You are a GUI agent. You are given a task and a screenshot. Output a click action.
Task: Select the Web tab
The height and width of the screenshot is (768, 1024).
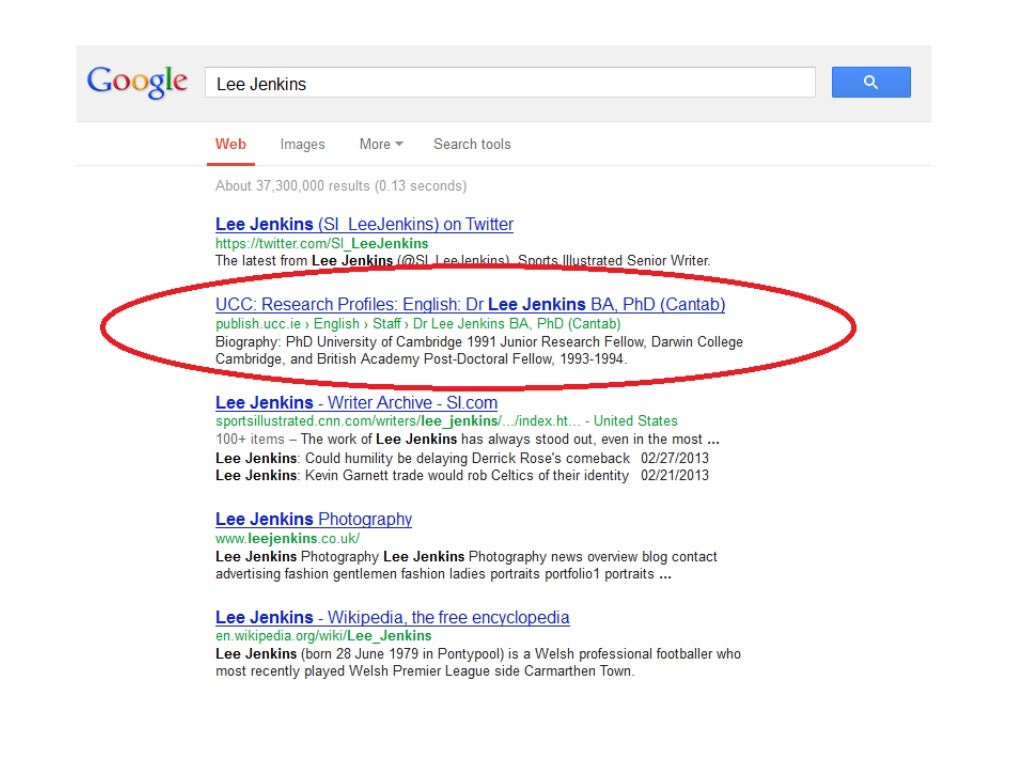[x=231, y=144]
